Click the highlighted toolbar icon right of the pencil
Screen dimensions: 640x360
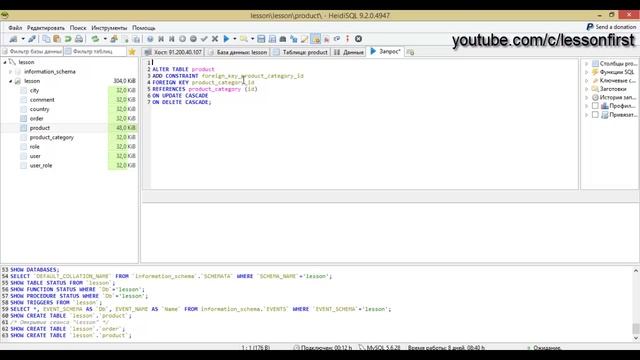pos(316,39)
